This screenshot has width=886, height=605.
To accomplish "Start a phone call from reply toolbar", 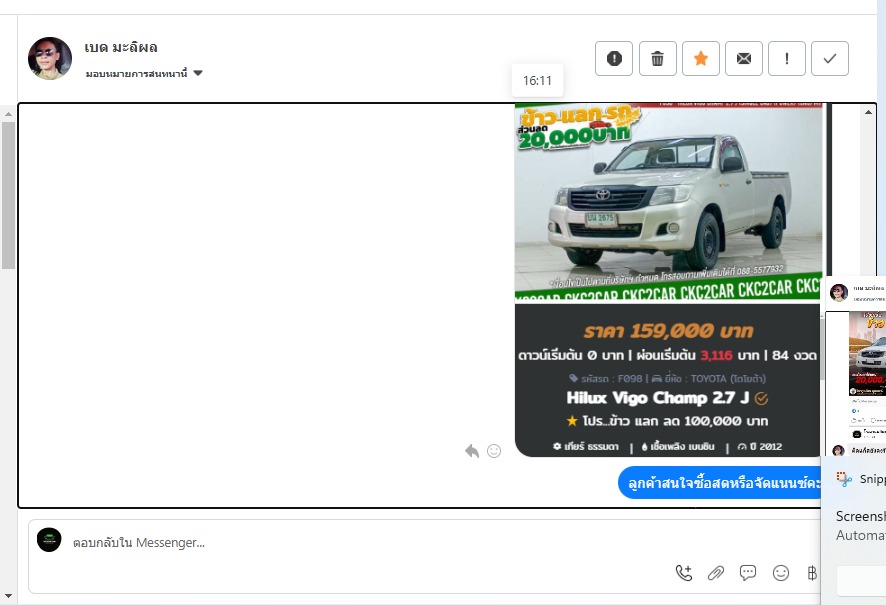I will click(x=684, y=573).
